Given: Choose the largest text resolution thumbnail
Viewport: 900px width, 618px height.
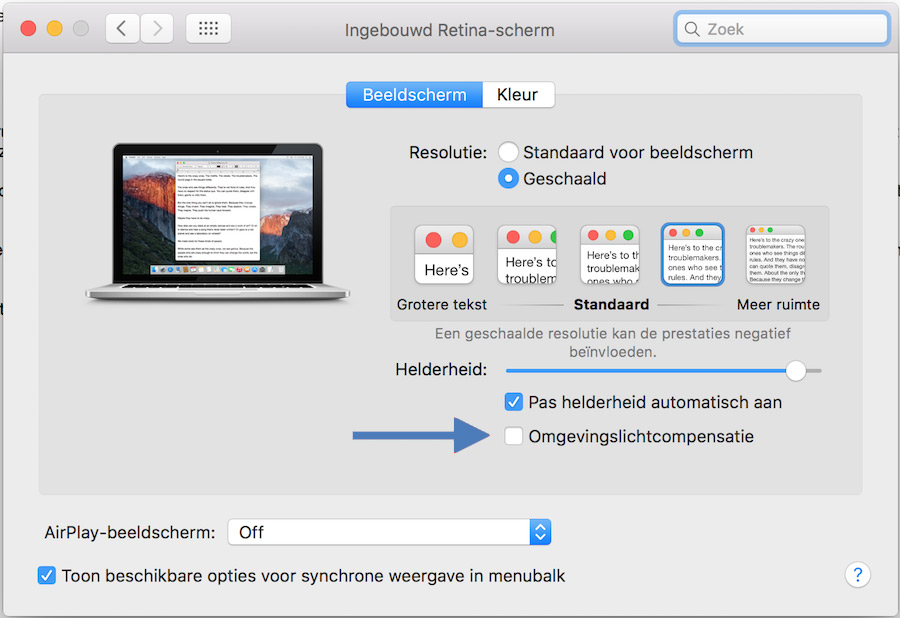Looking at the screenshot, I should point(444,255).
